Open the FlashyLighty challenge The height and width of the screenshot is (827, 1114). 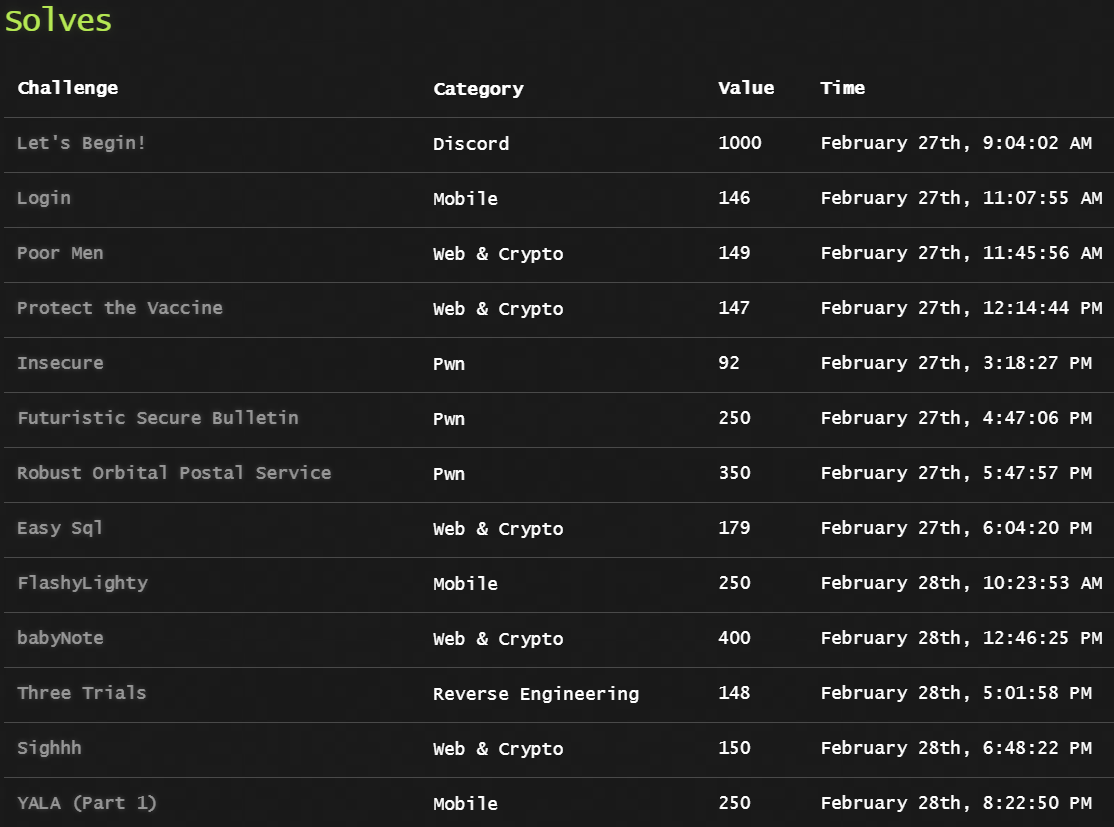[x=82, y=583]
